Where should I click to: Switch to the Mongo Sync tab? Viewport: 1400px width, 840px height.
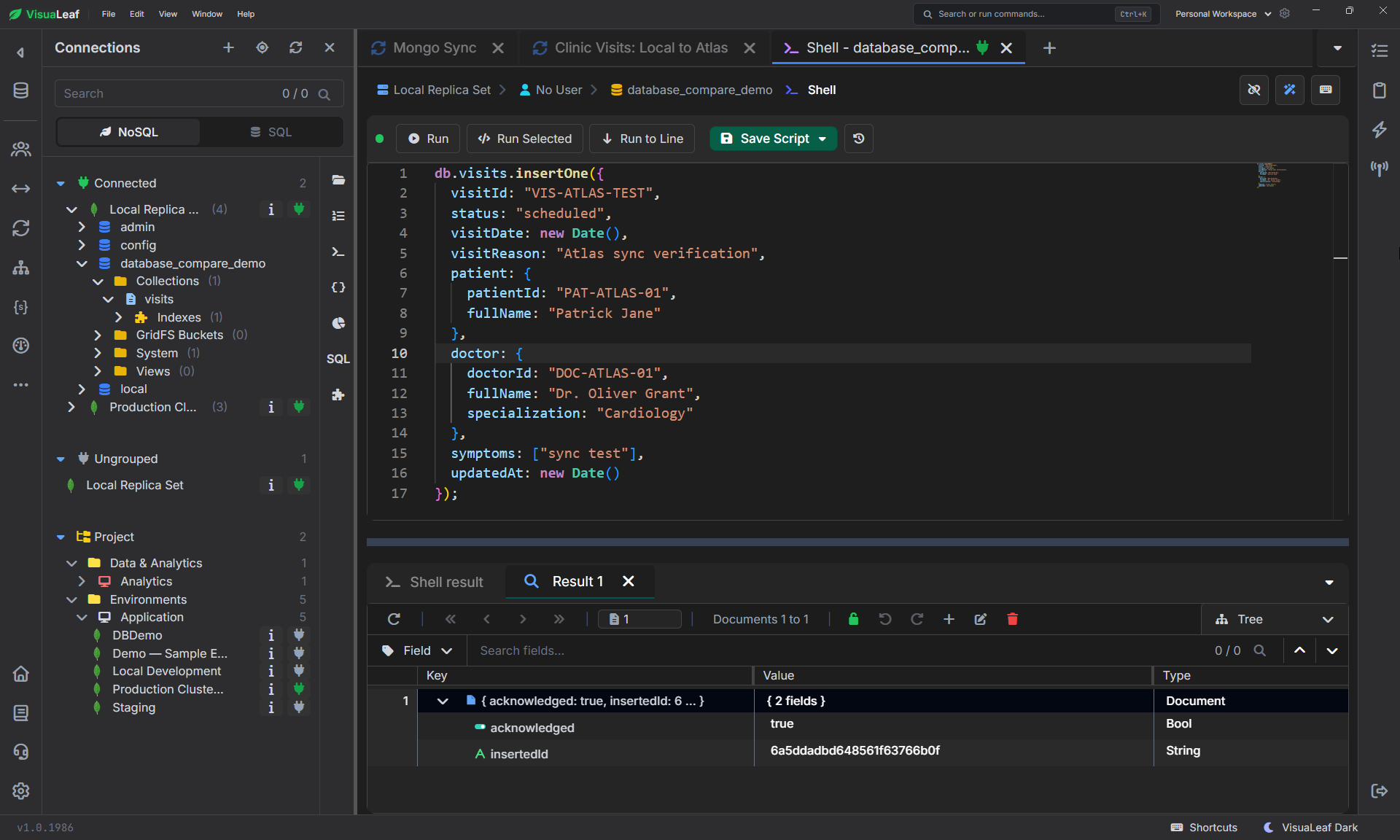(436, 48)
